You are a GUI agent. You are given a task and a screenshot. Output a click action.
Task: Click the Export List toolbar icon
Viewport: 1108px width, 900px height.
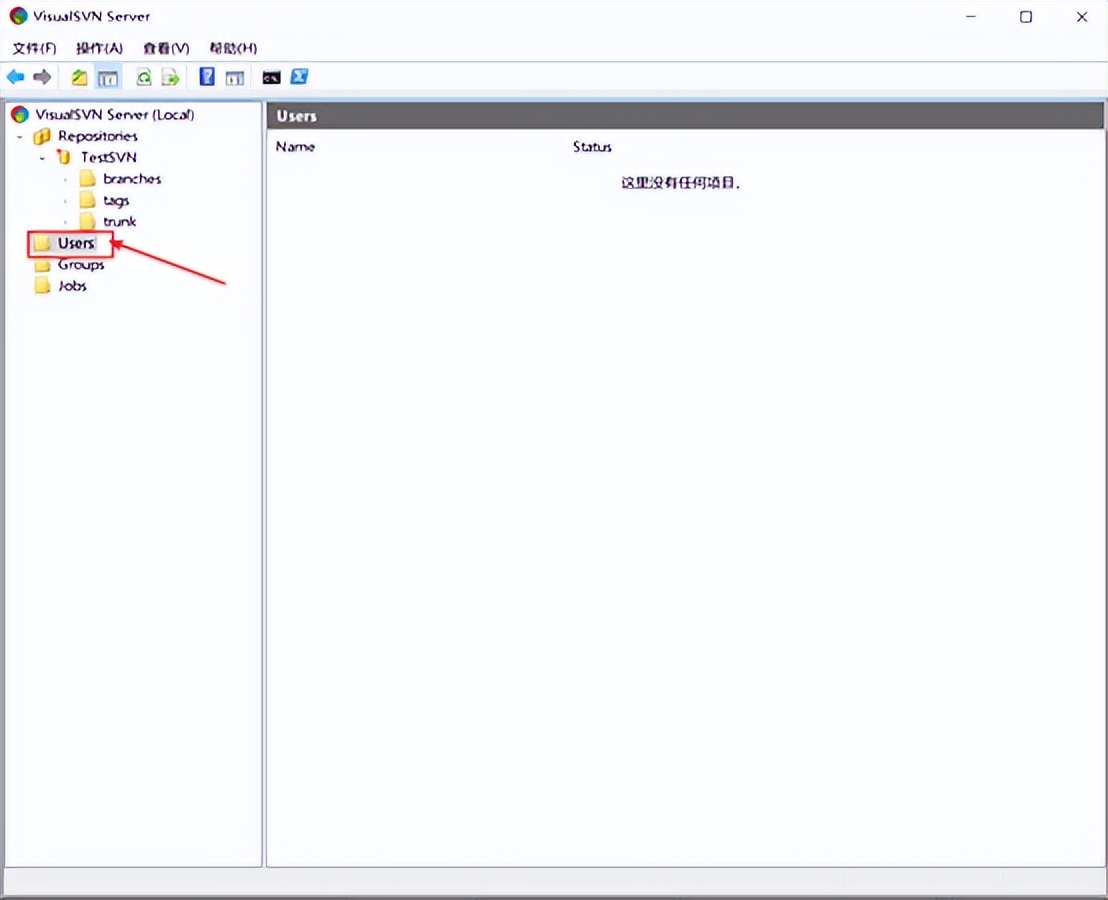point(171,77)
